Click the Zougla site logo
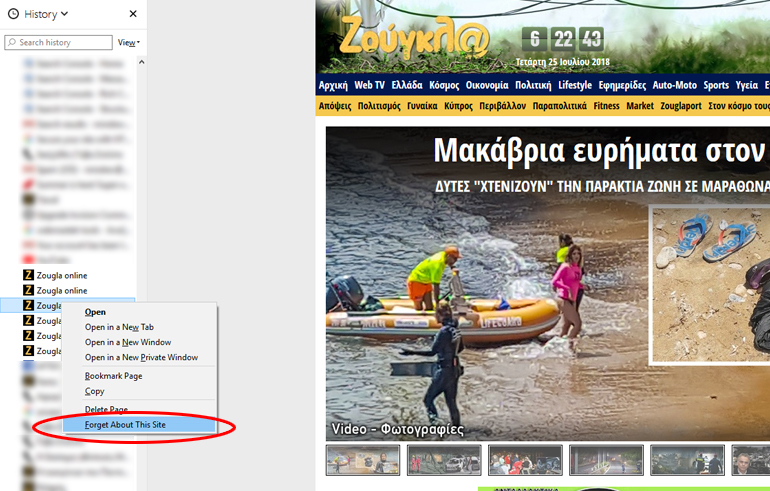The width and height of the screenshot is (770, 491). pyautogui.click(x=414, y=37)
